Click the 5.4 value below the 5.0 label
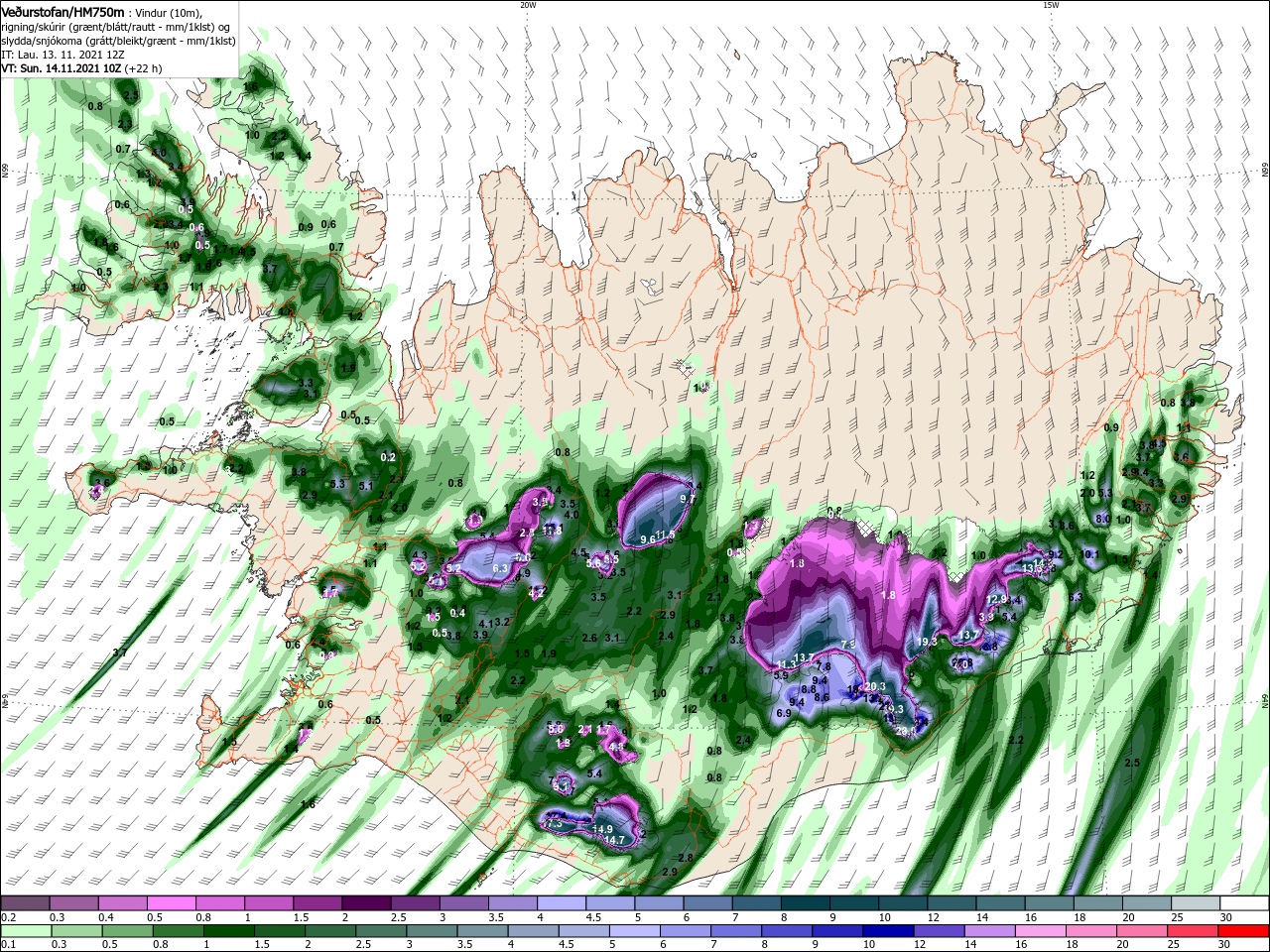The width and height of the screenshot is (1270, 952). click(594, 773)
